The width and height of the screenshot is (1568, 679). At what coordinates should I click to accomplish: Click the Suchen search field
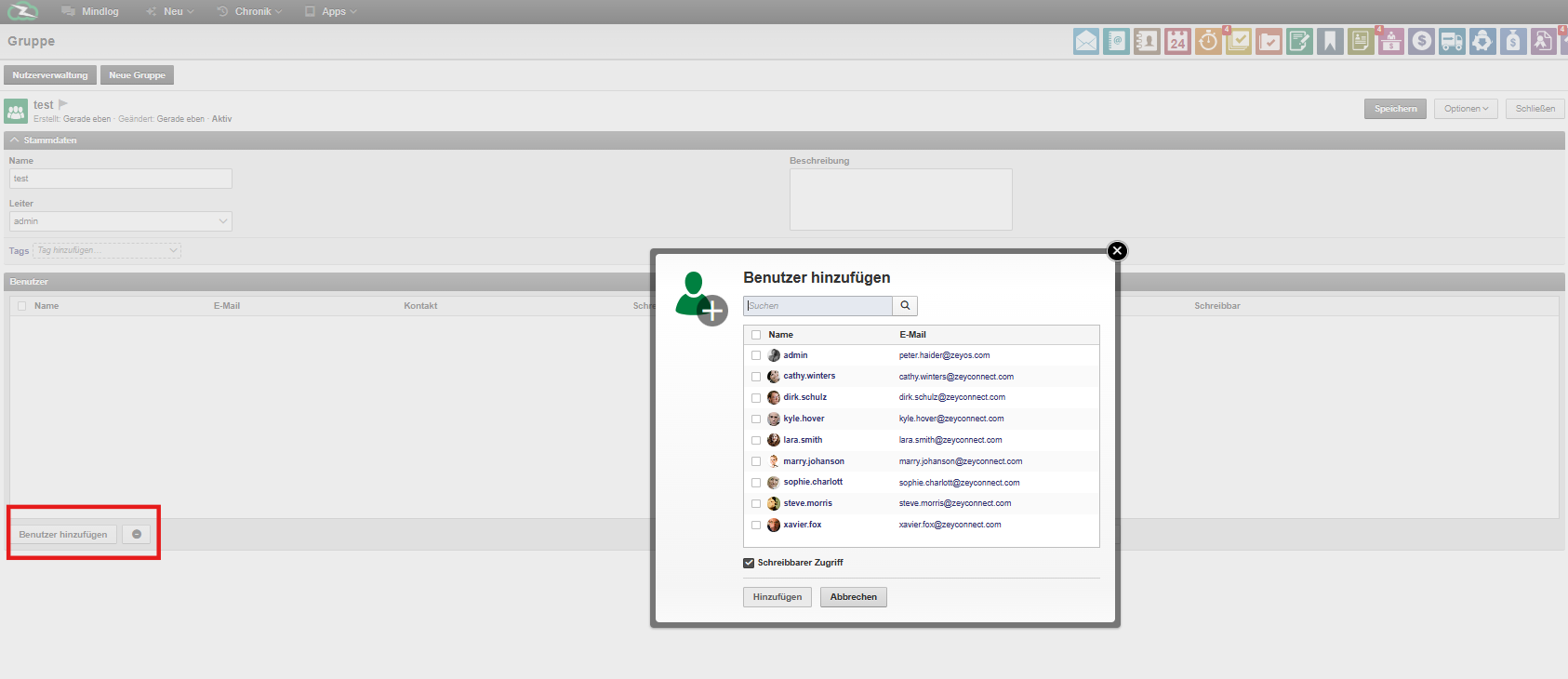[x=817, y=306]
